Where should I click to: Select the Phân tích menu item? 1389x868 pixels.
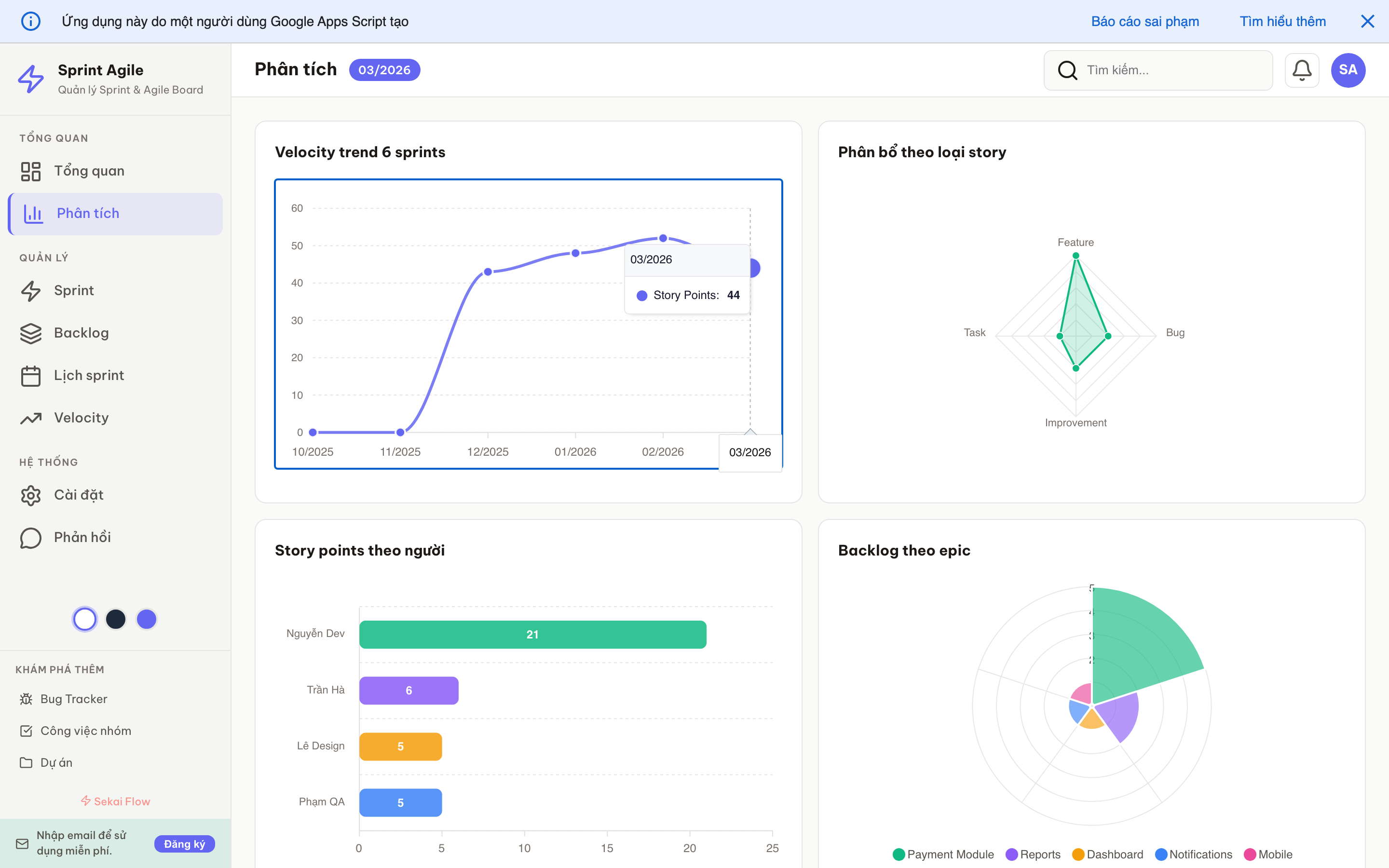coord(88,213)
